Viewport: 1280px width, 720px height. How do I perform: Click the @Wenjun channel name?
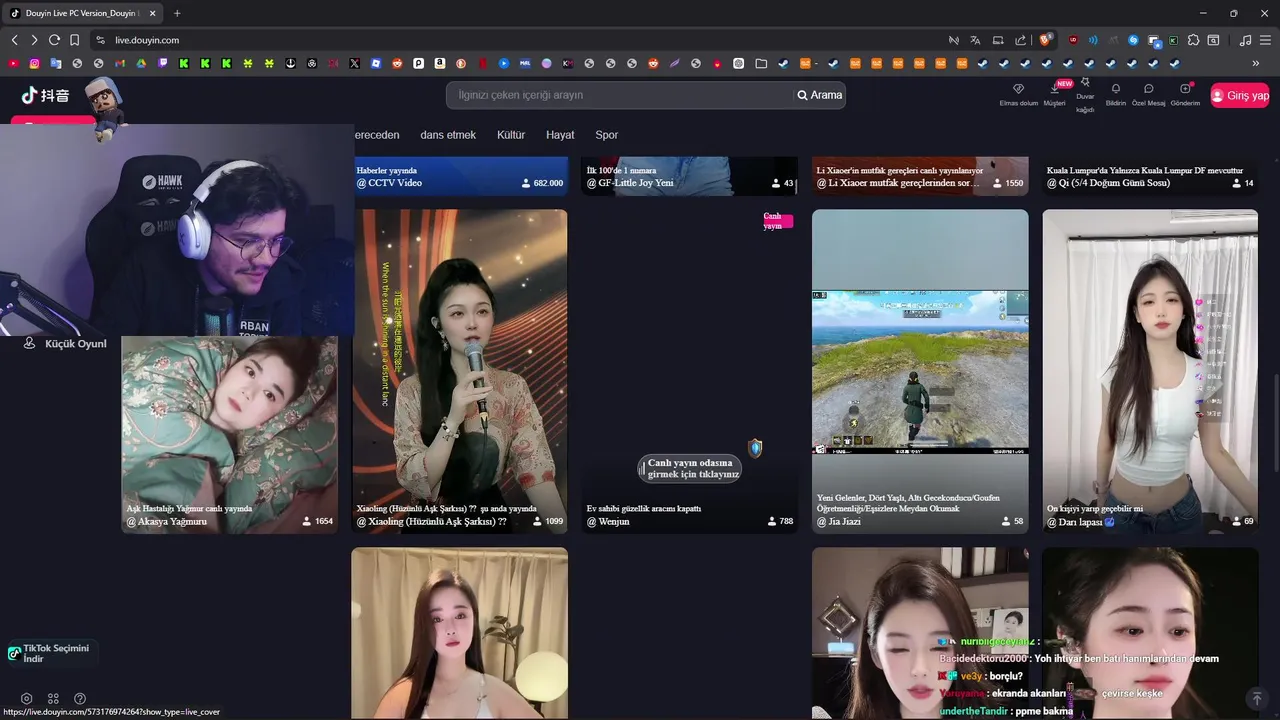(x=608, y=521)
